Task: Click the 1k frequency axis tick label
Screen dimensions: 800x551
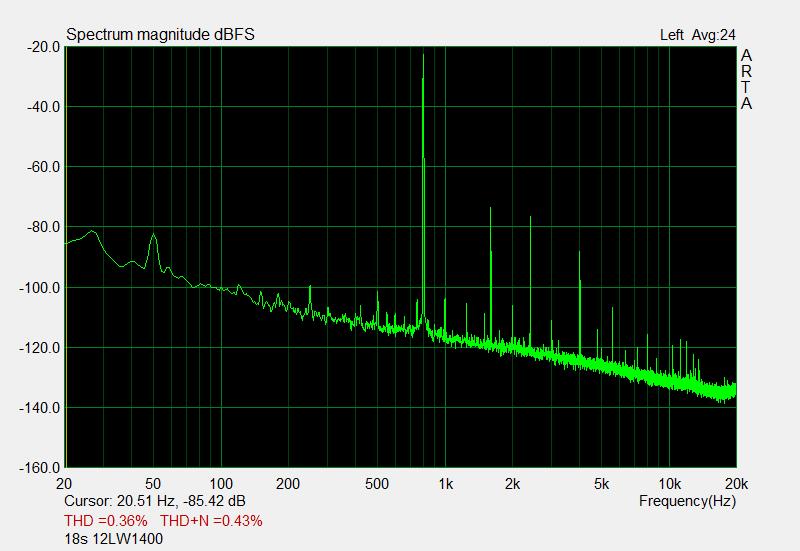Action: pyautogui.click(x=446, y=483)
